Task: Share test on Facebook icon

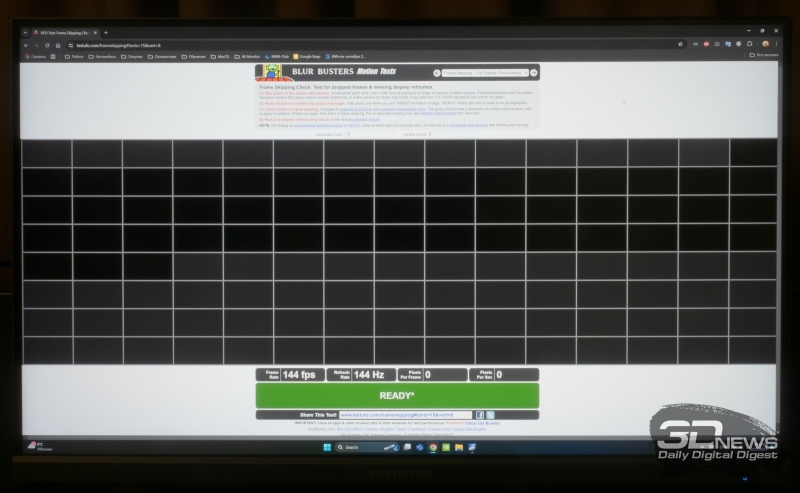Action: click(480, 414)
